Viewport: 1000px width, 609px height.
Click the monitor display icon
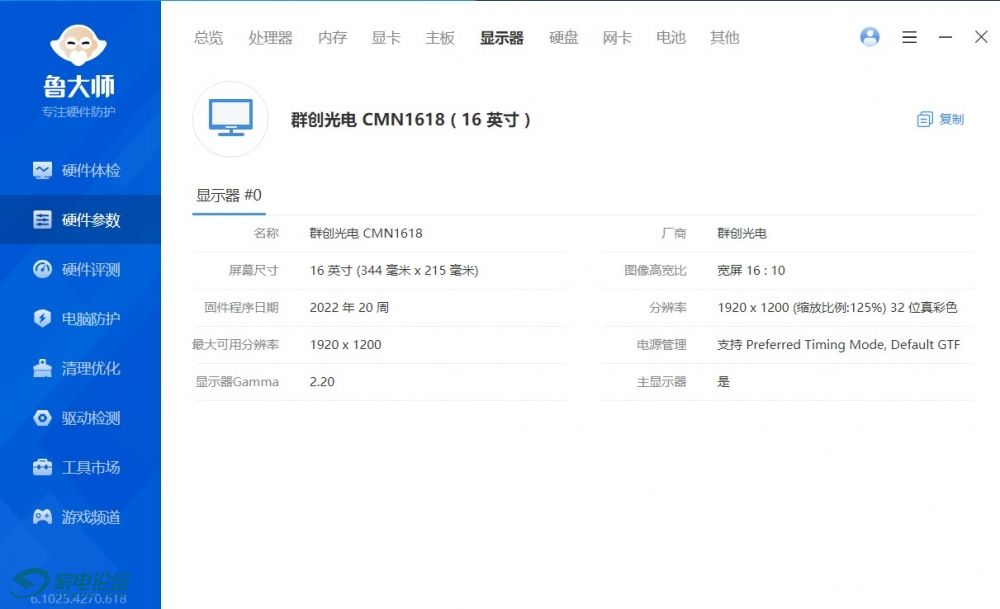pyautogui.click(x=230, y=119)
